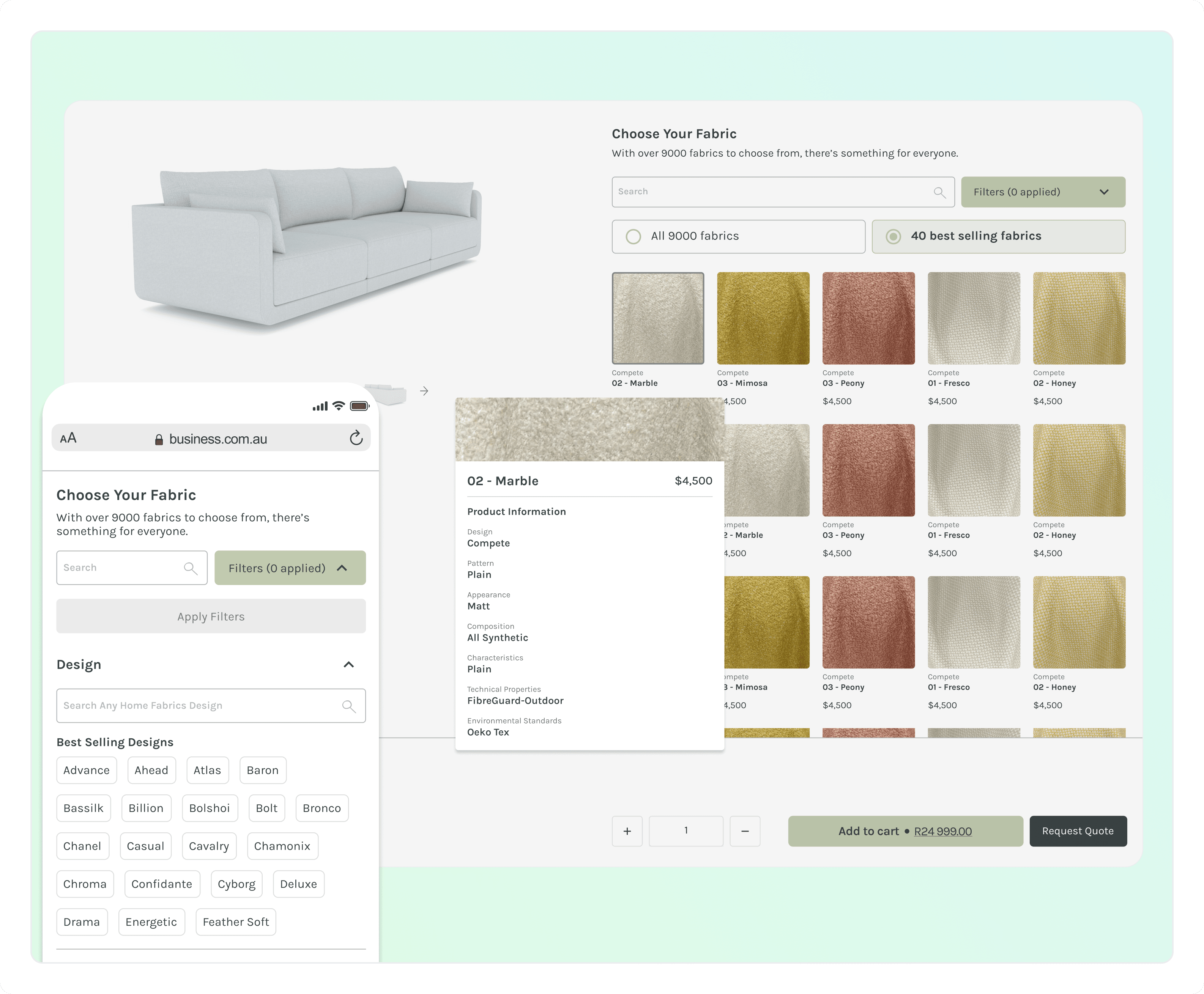
Task: Click the Add to cart button
Action: [x=905, y=831]
